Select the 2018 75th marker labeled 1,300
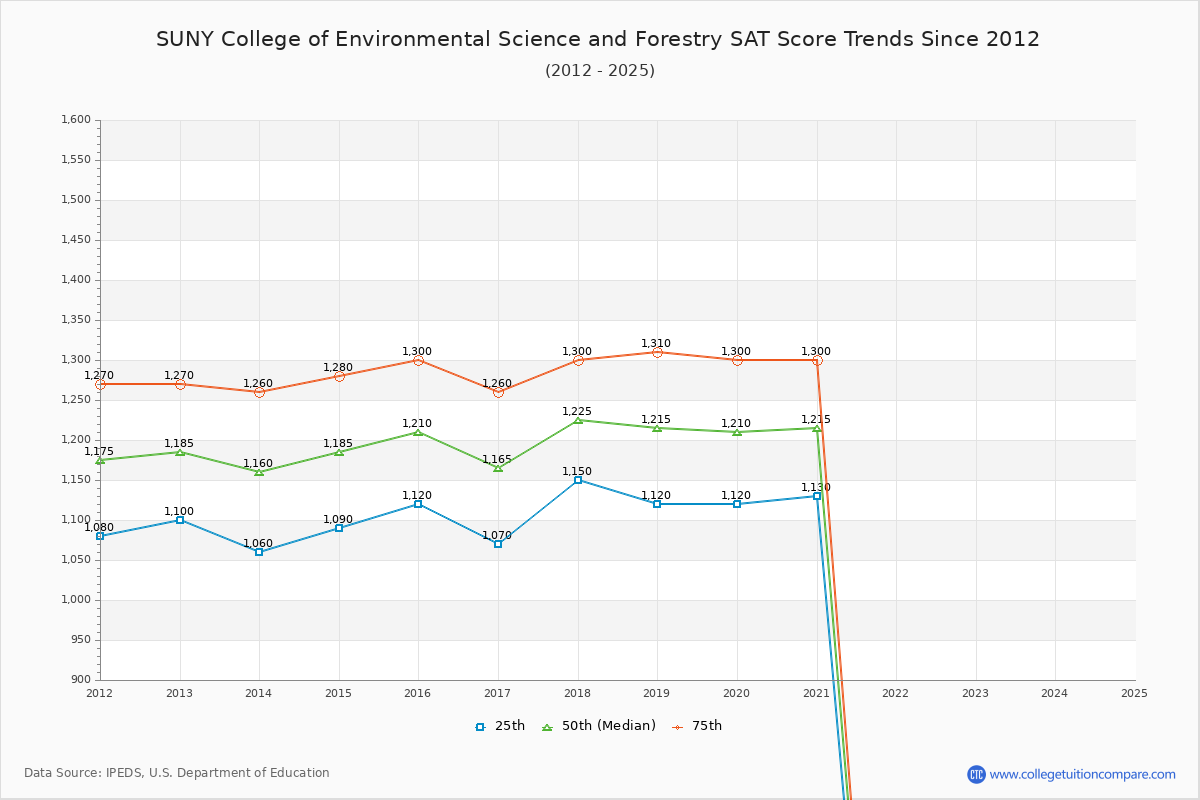The height and width of the screenshot is (800, 1200). (578, 360)
